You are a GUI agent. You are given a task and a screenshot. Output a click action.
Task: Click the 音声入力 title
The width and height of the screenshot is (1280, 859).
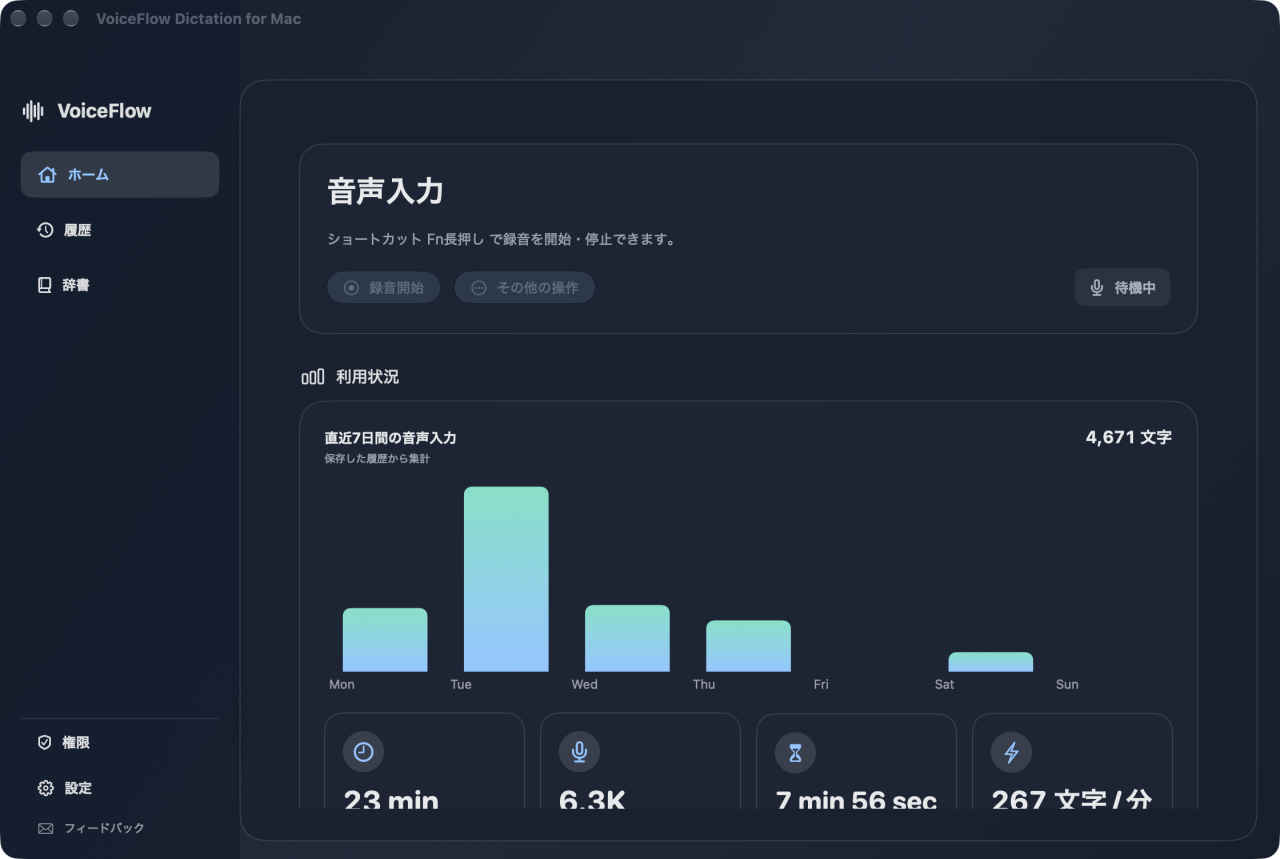coord(386,192)
